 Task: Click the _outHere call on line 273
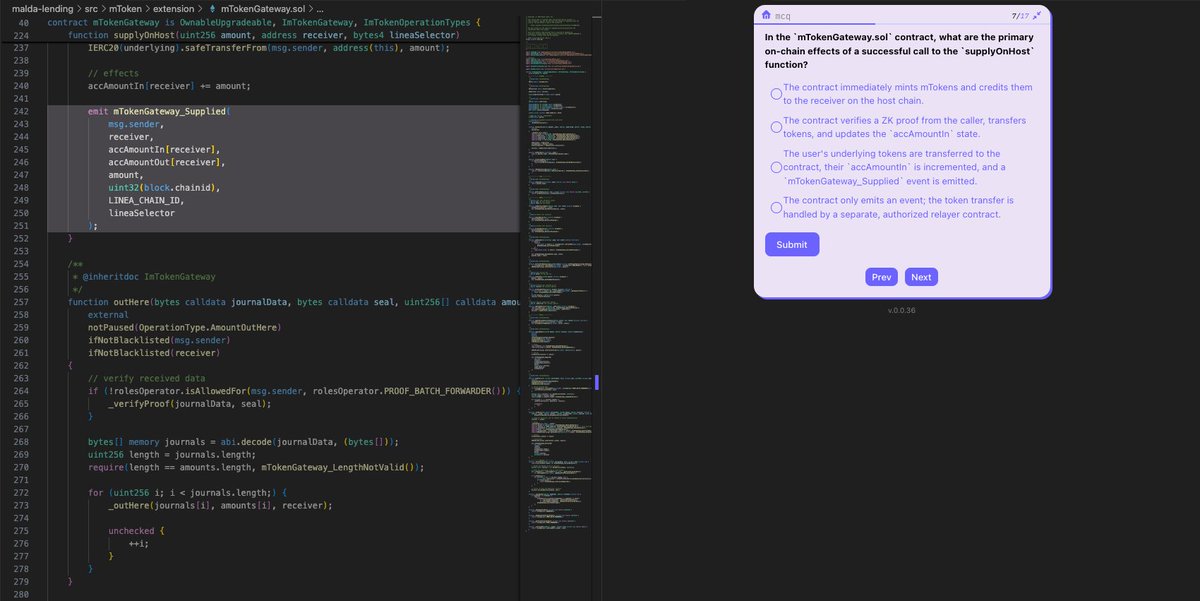[220, 504]
